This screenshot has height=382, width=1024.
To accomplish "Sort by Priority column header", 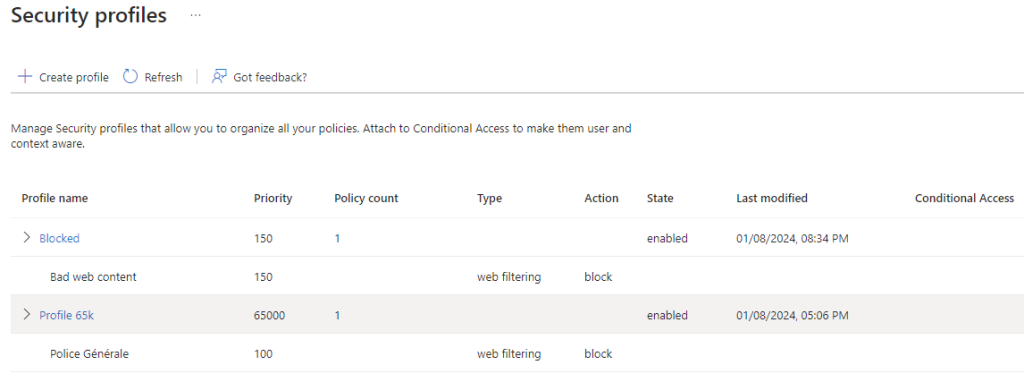I will 273,198.
